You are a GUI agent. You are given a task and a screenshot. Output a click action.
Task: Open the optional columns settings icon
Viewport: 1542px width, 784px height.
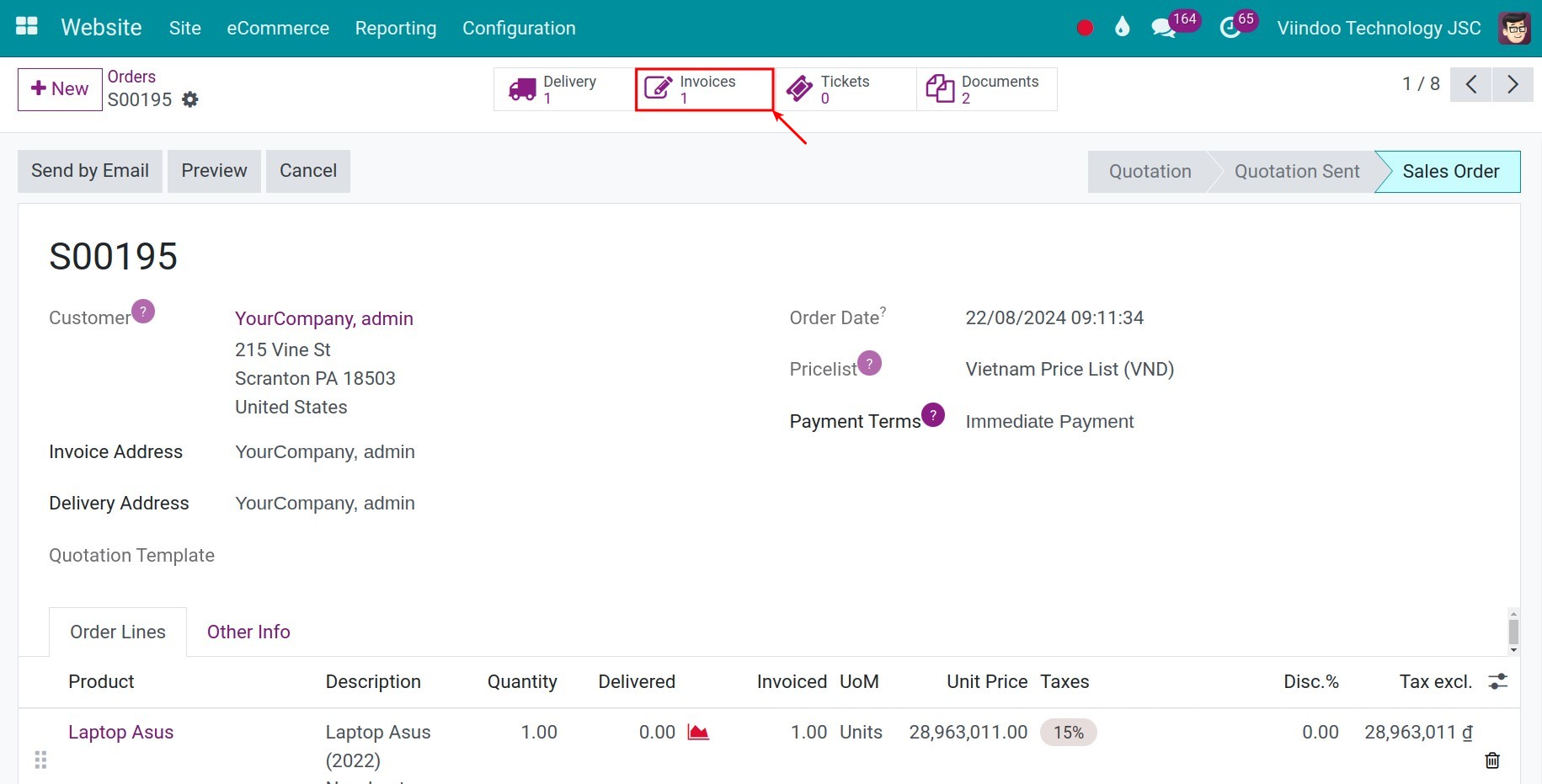[1497, 681]
